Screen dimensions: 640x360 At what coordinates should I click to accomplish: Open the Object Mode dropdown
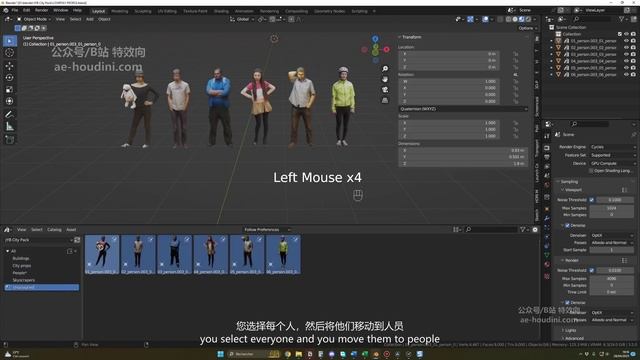point(34,19)
